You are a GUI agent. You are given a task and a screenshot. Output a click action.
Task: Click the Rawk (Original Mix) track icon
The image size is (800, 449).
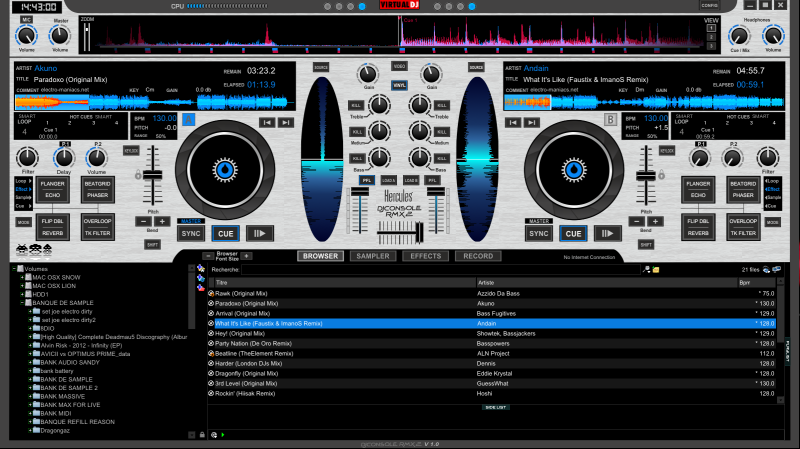(211, 293)
